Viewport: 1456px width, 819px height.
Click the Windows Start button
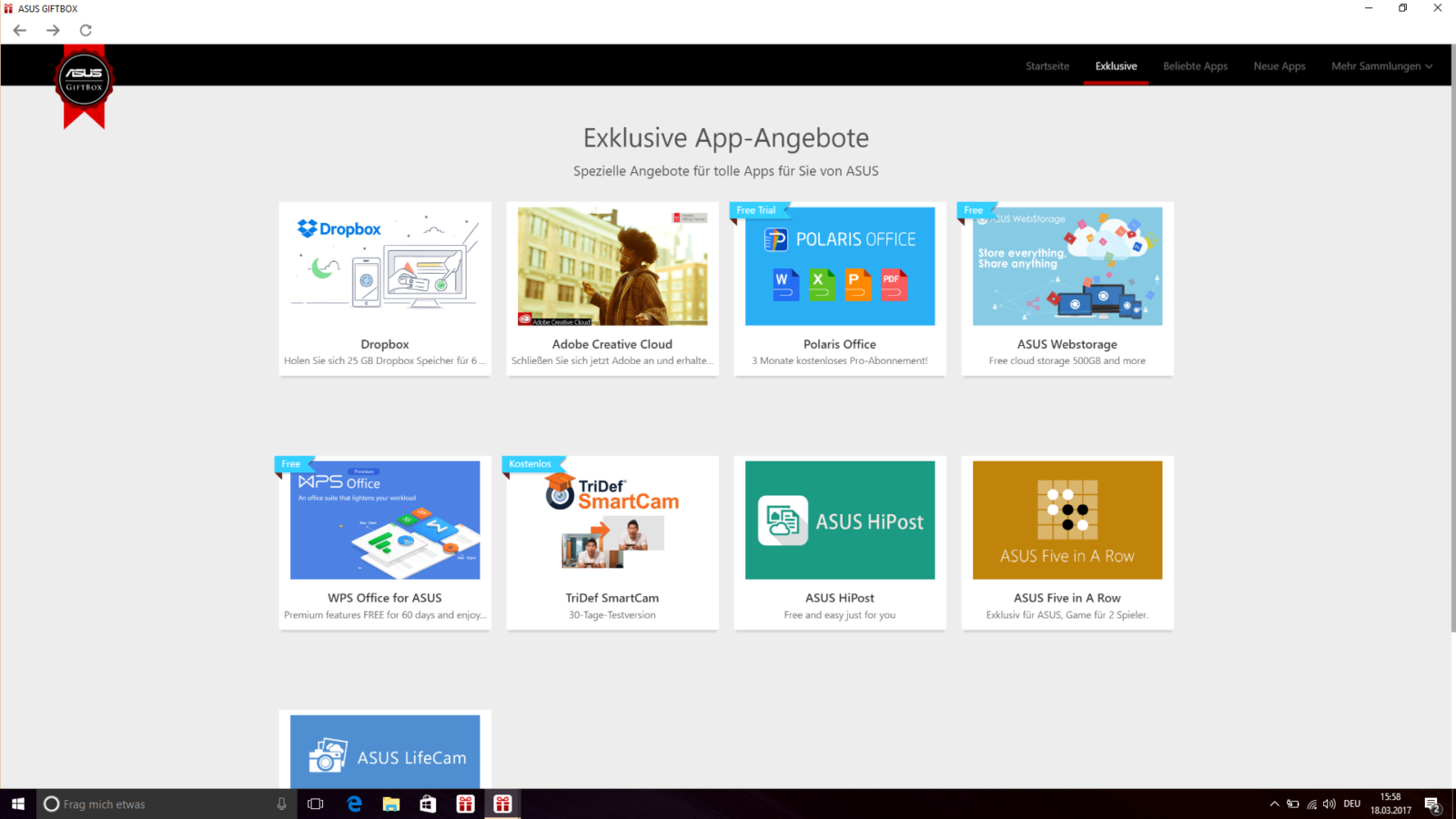pos(18,804)
